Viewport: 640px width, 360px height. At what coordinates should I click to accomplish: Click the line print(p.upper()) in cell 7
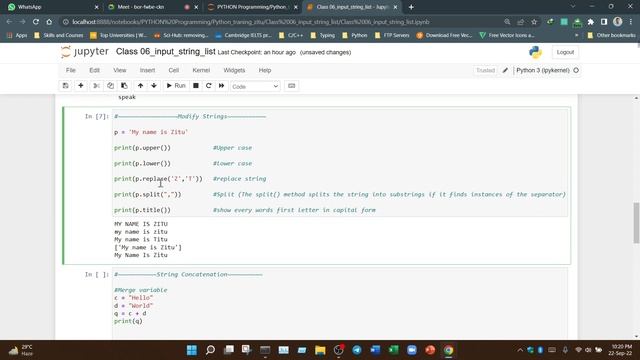[x=142, y=148]
